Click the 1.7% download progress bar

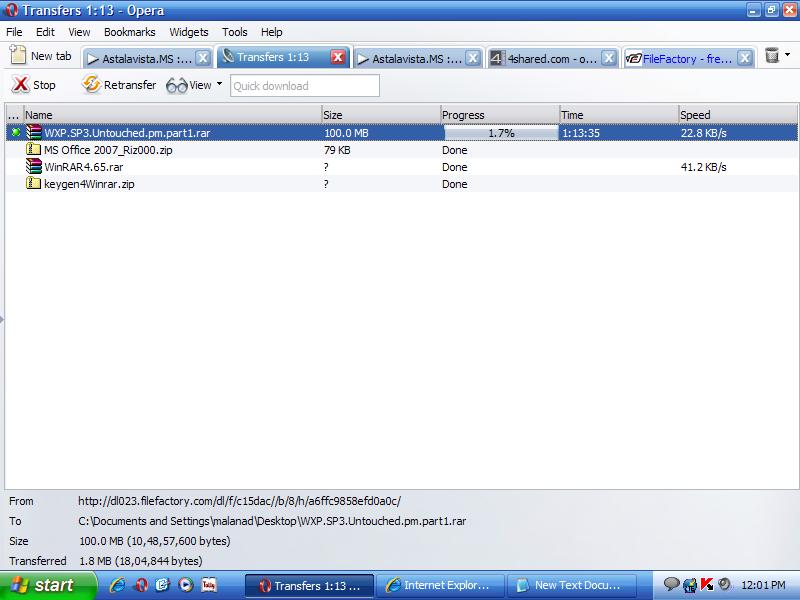500,132
